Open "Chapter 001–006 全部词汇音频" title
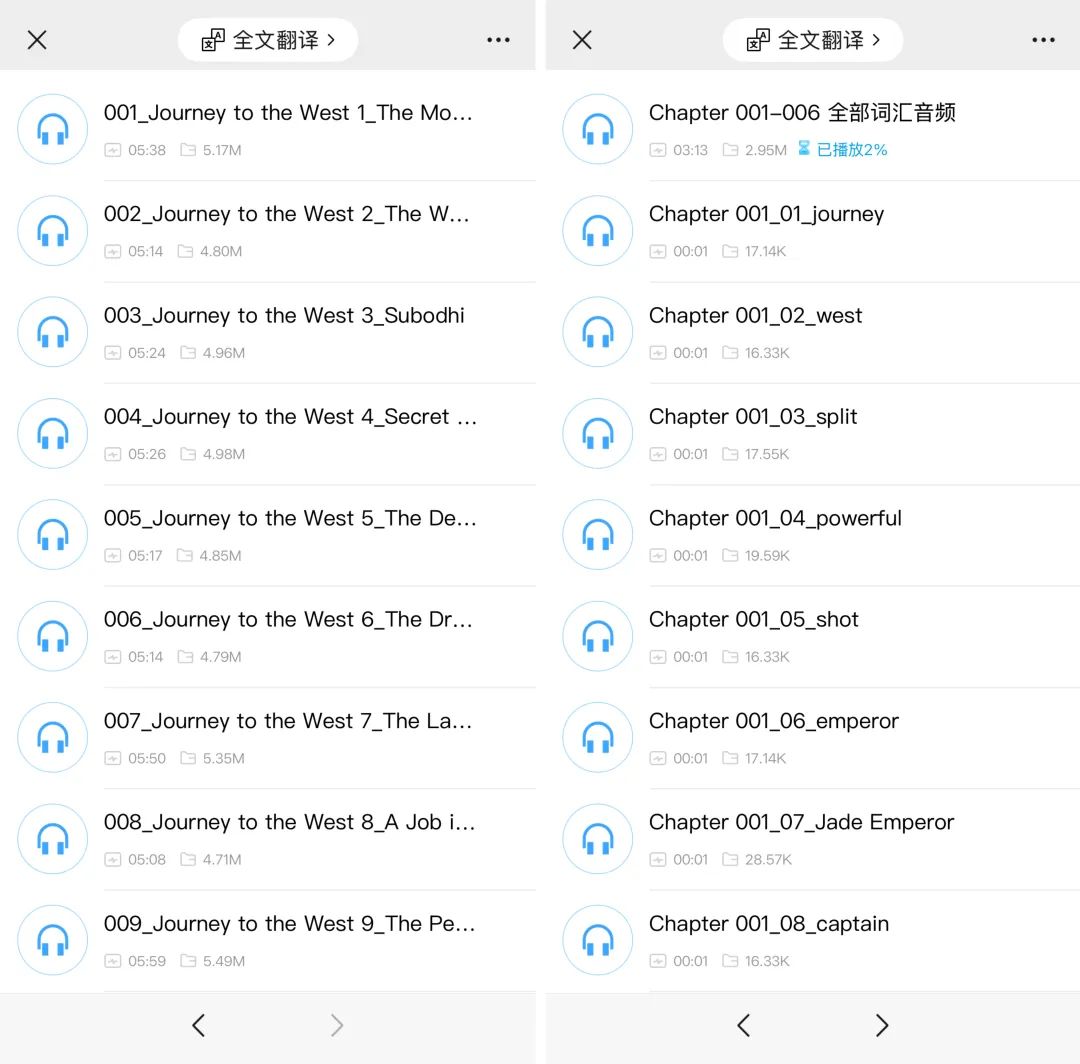This screenshot has width=1080, height=1064. [802, 112]
